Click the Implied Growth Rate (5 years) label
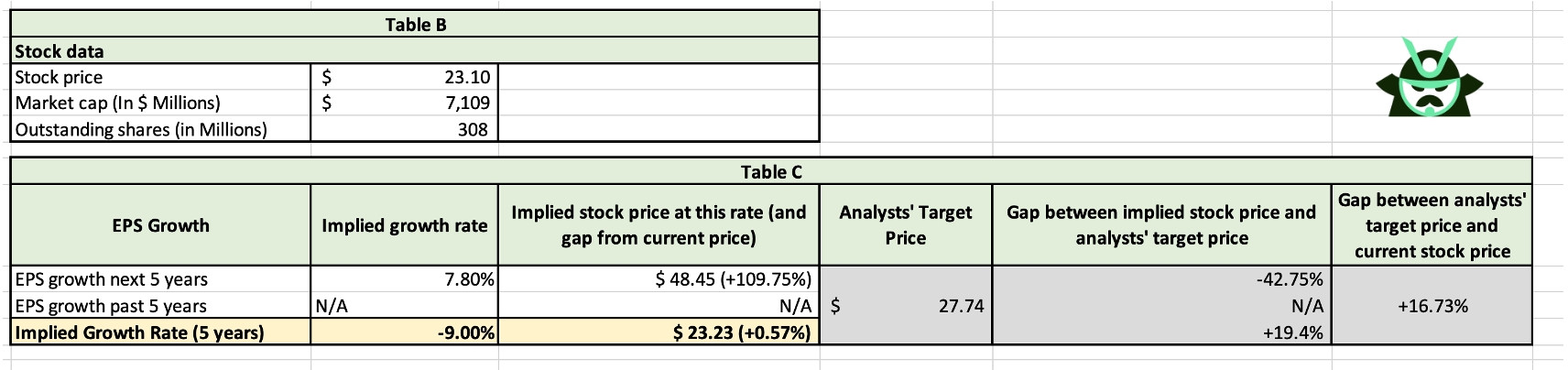The width and height of the screenshot is (1568, 370). [139, 332]
